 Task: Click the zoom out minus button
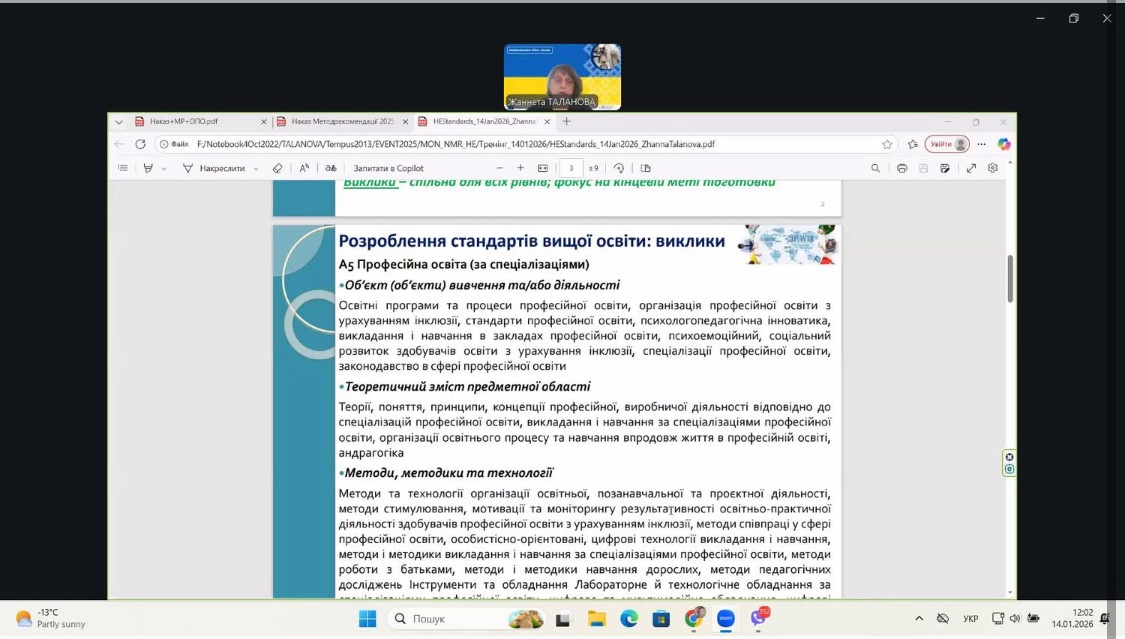point(497,168)
